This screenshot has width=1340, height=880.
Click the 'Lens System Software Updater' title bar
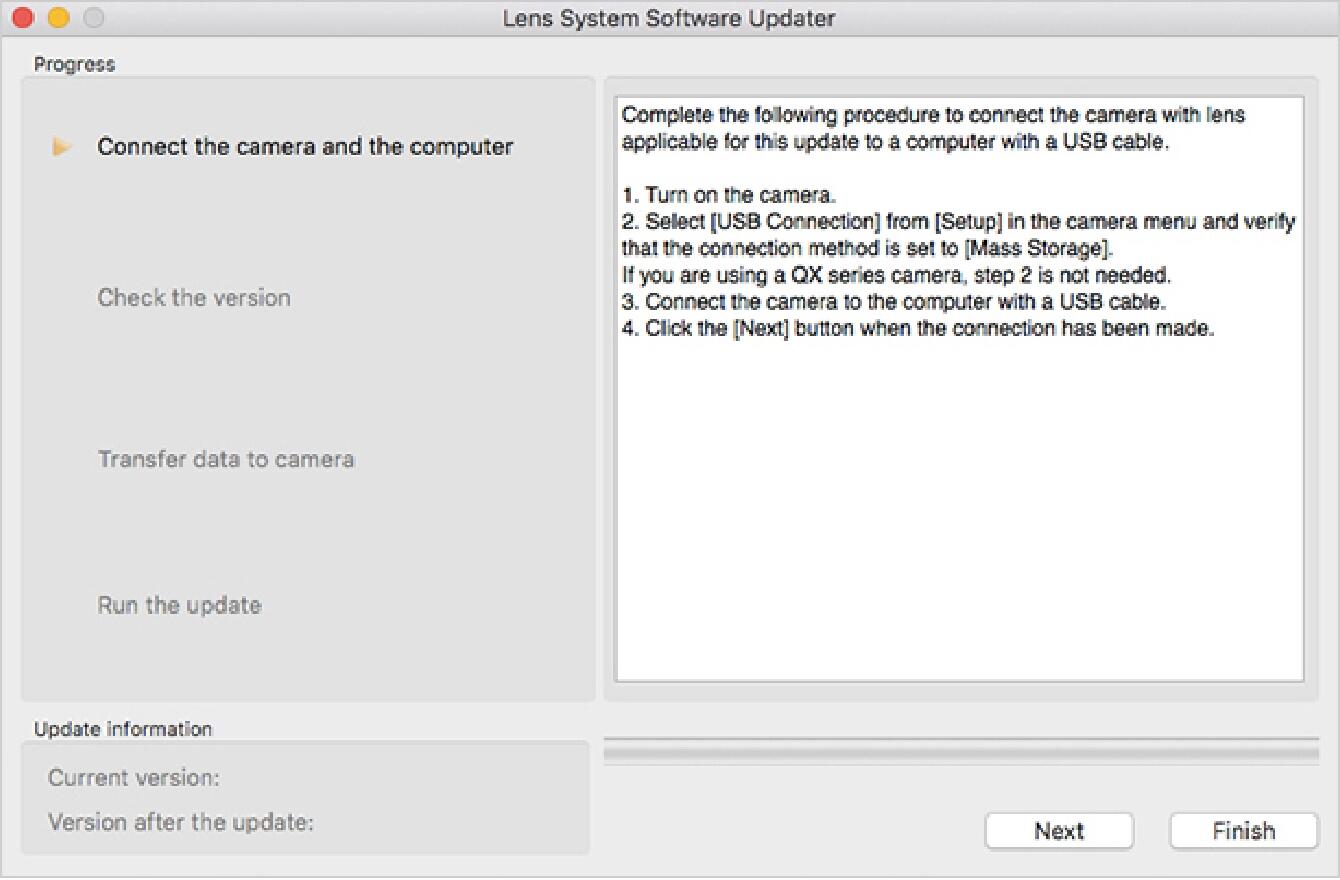pyautogui.click(x=669, y=18)
